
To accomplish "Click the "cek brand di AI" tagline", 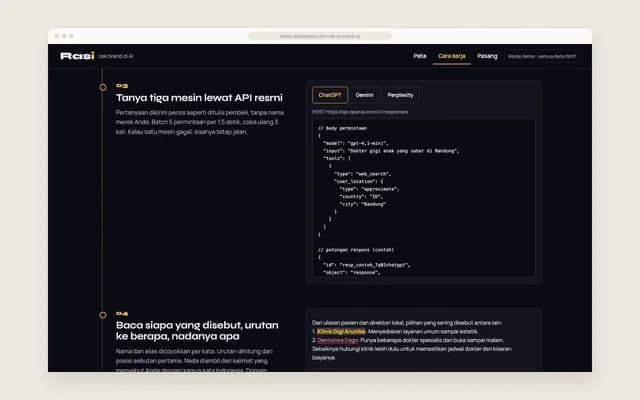I will point(116,56).
